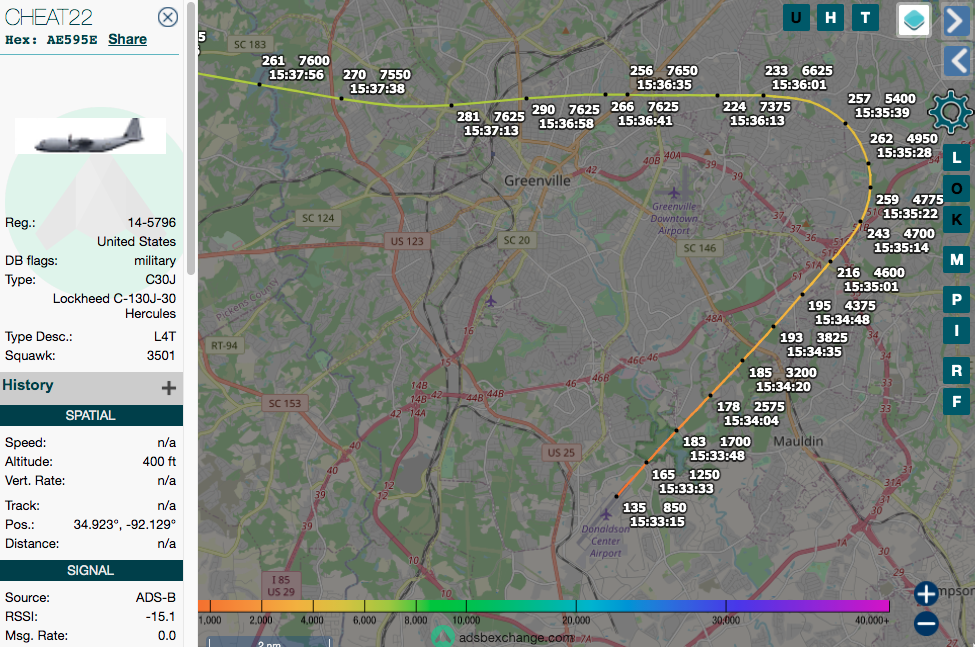Click the sidebar vertical scrollbar
975x647 pixels.
(x=191, y=138)
